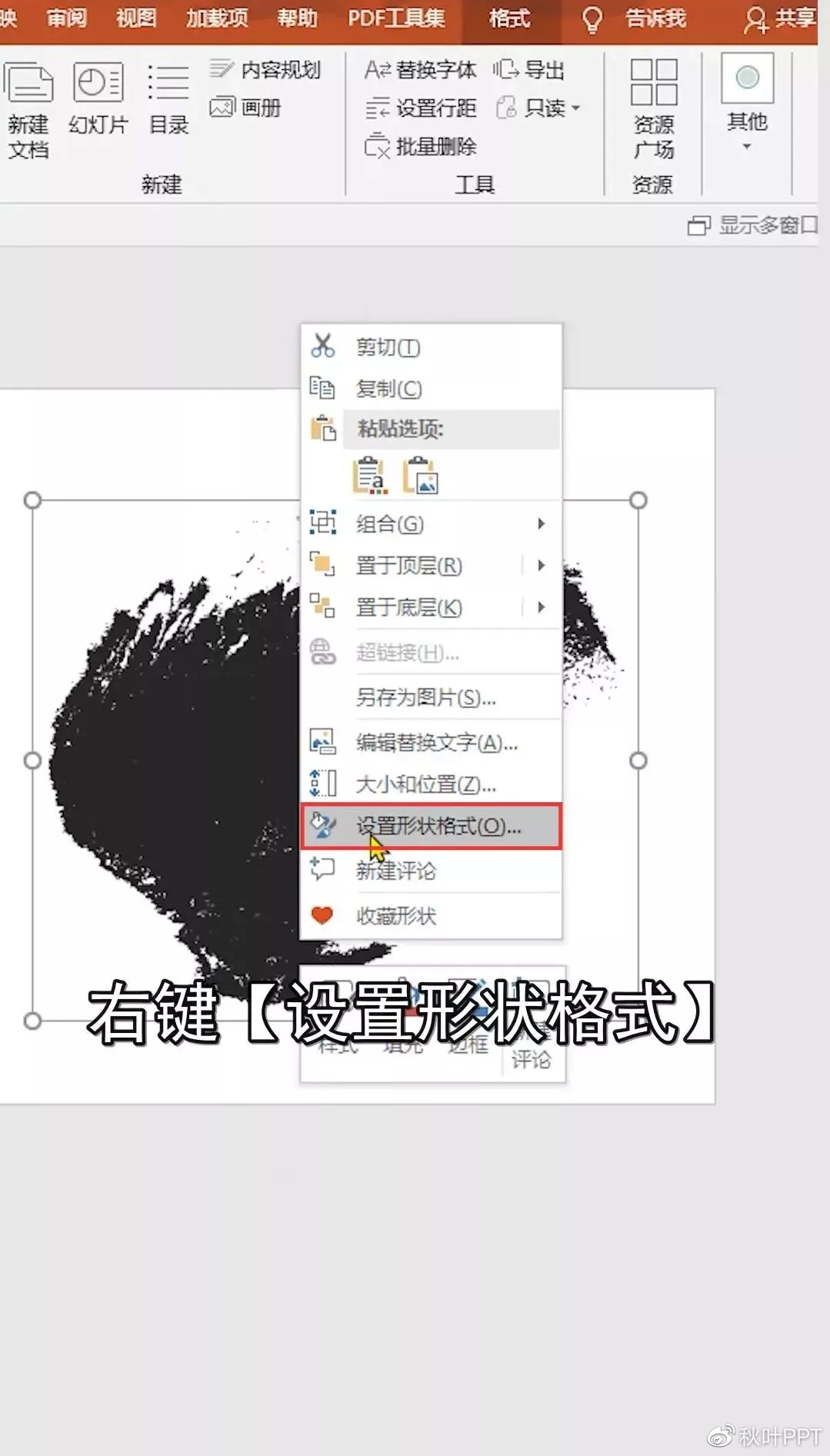
Task: Open the PDF工具集 tab
Action: 396,18
